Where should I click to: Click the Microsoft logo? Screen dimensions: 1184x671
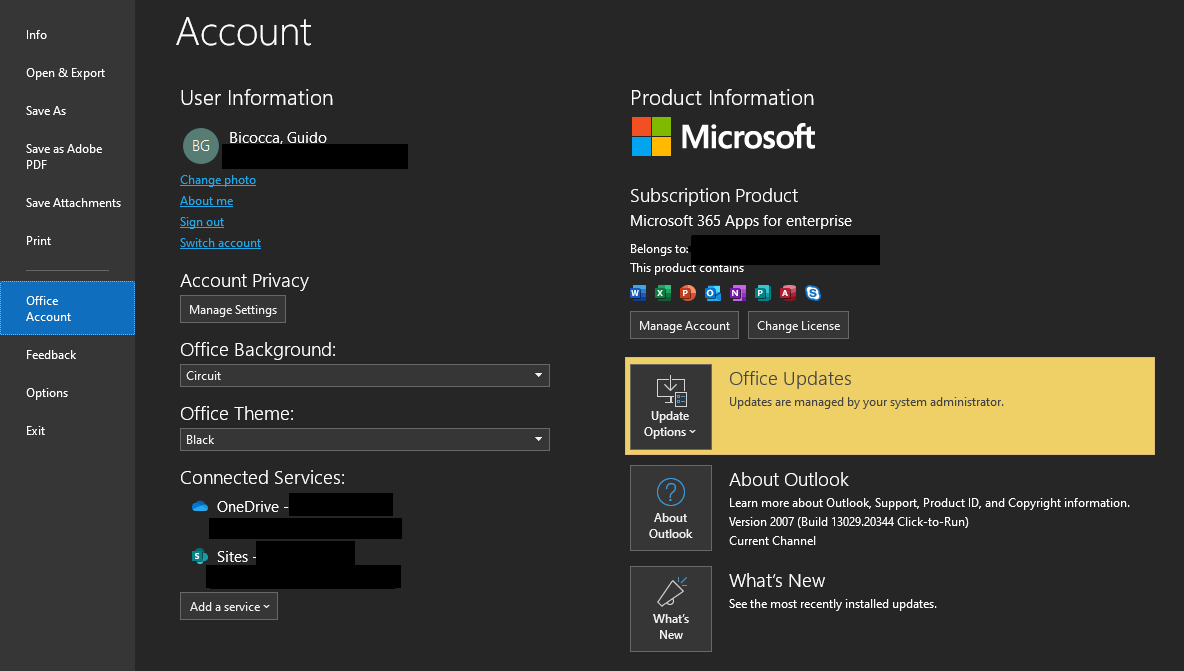723,137
